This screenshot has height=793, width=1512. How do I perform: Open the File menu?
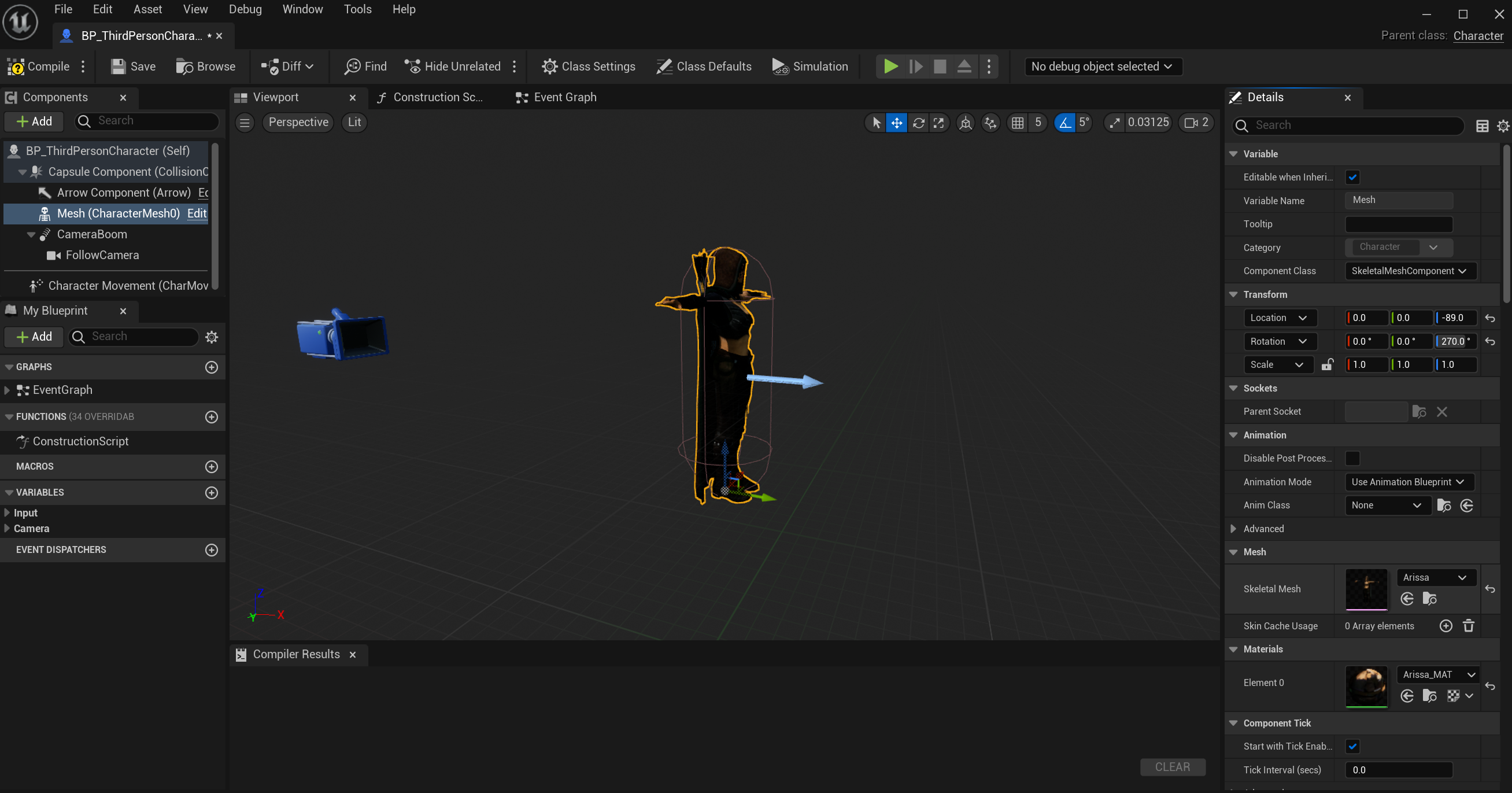pyautogui.click(x=64, y=9)
